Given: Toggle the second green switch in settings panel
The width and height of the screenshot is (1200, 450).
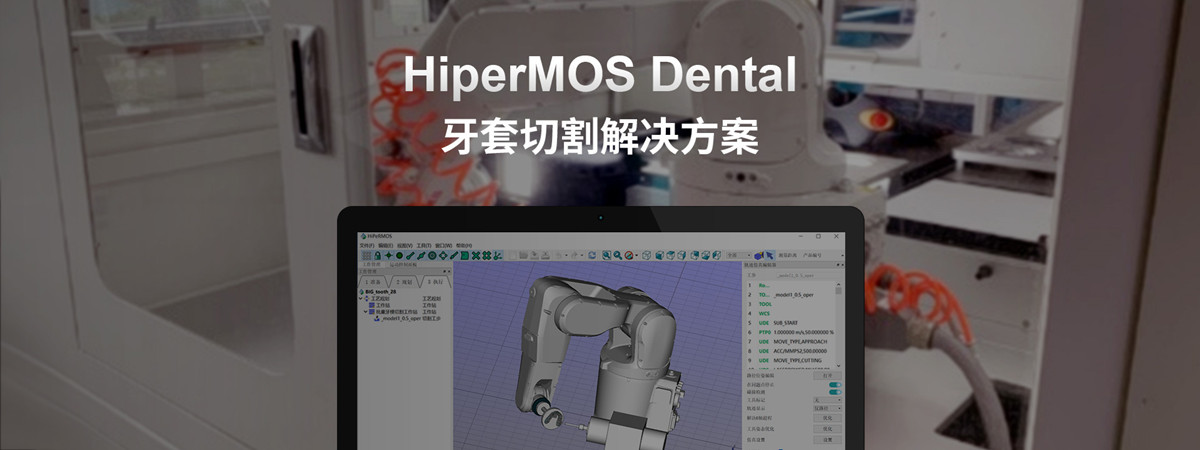Looking at the screenshot, I should (834, 392).
